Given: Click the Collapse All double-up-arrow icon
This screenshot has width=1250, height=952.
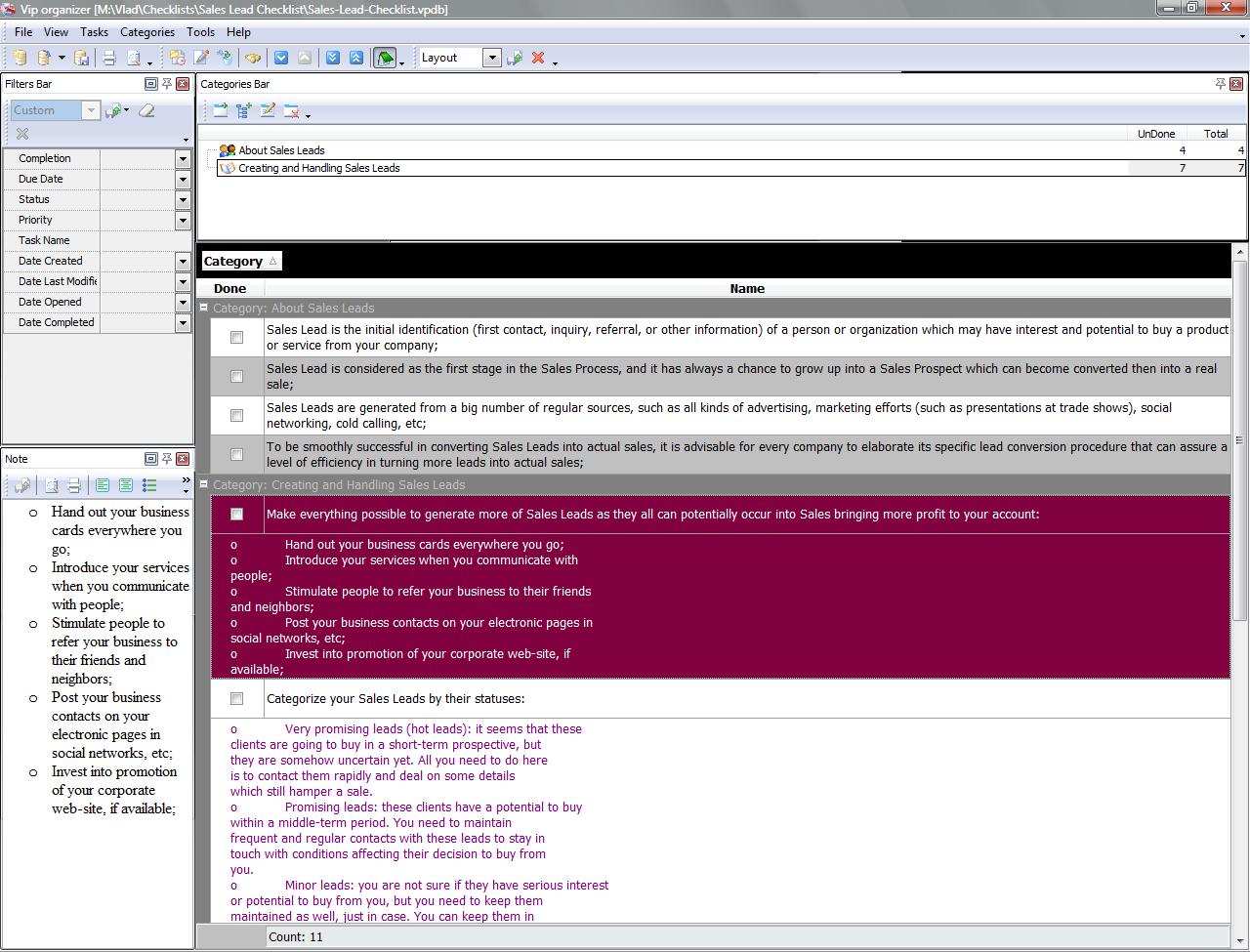Looking at the screenshot, I should pos(355,58).
